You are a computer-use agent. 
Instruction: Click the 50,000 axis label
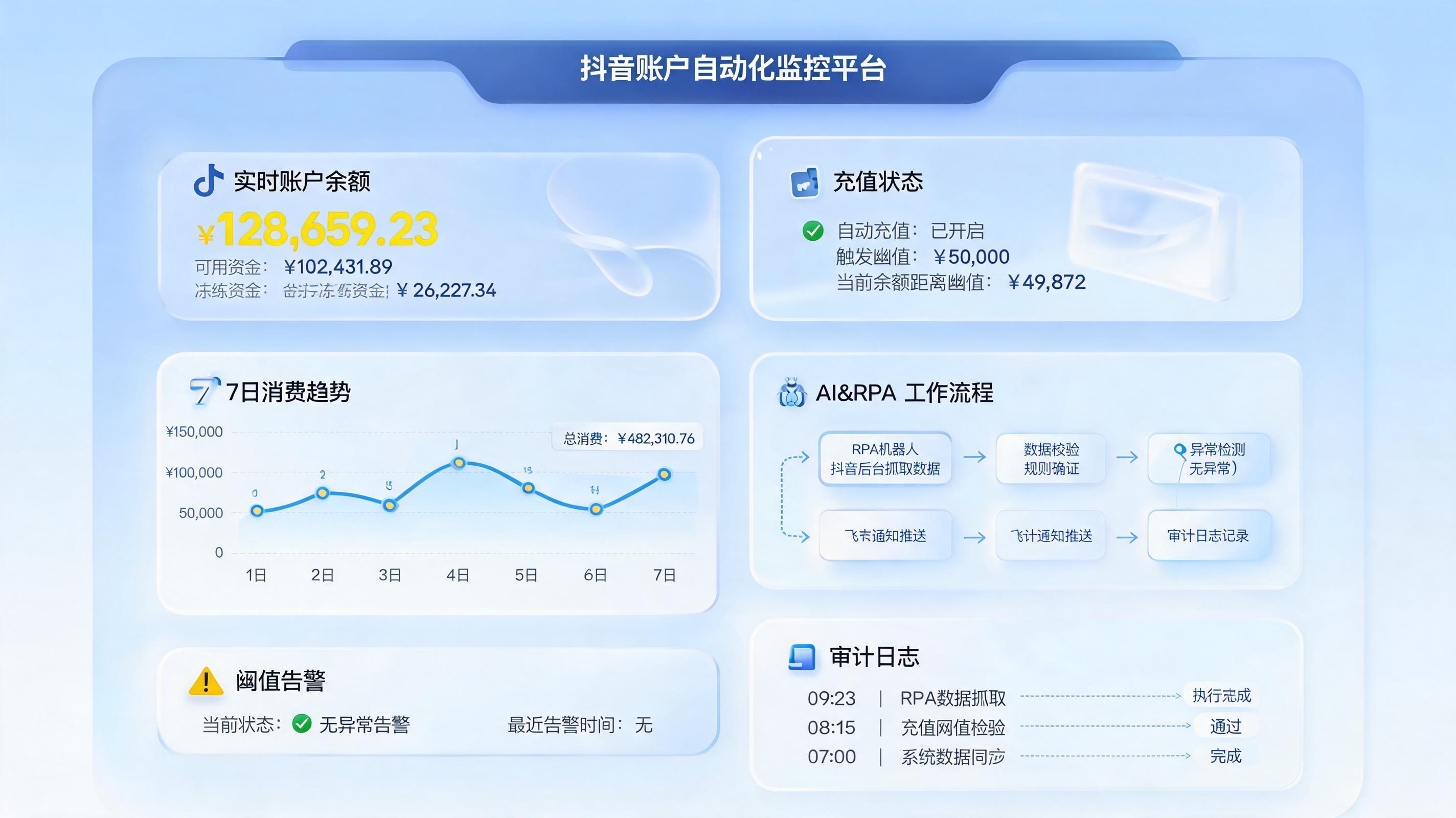coord(200,513)
